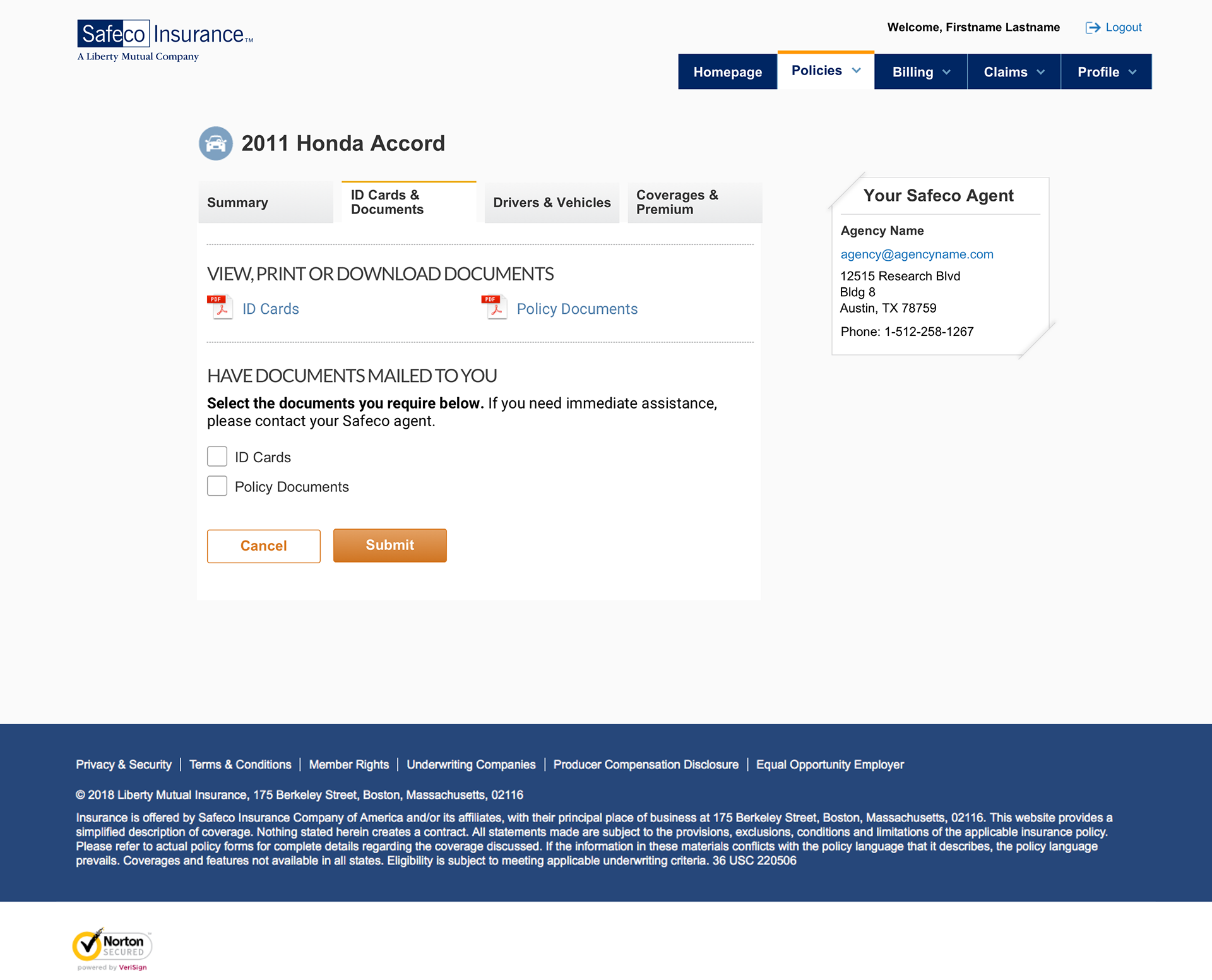
Task: Switch to the Drivers & Vehicles tab
Action: click(x=552, y=203)
